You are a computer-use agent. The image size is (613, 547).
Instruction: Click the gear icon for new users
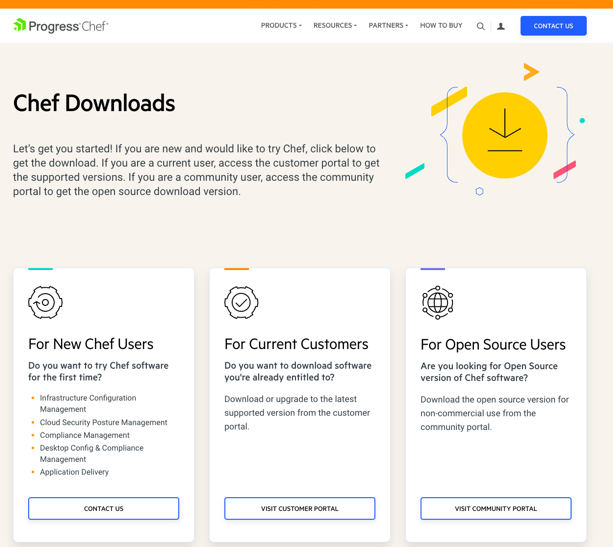click(x=45, y=302)
